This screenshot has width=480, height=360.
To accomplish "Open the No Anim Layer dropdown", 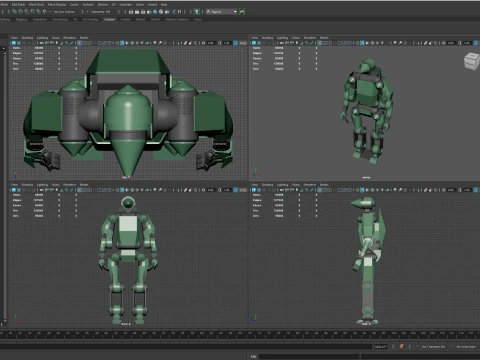I will tap(465, 347).
